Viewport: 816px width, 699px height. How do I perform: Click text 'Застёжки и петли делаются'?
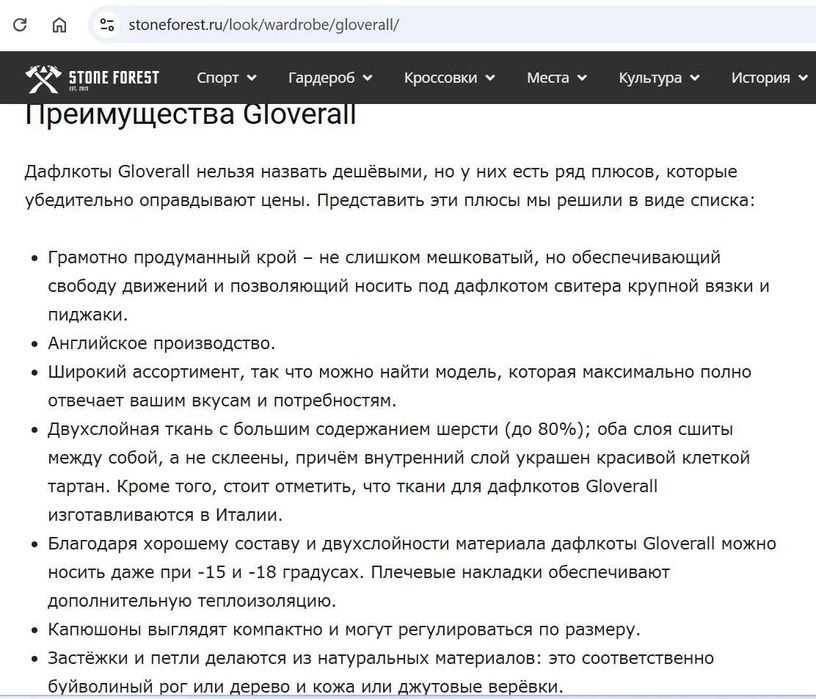(x=167, y=658)
